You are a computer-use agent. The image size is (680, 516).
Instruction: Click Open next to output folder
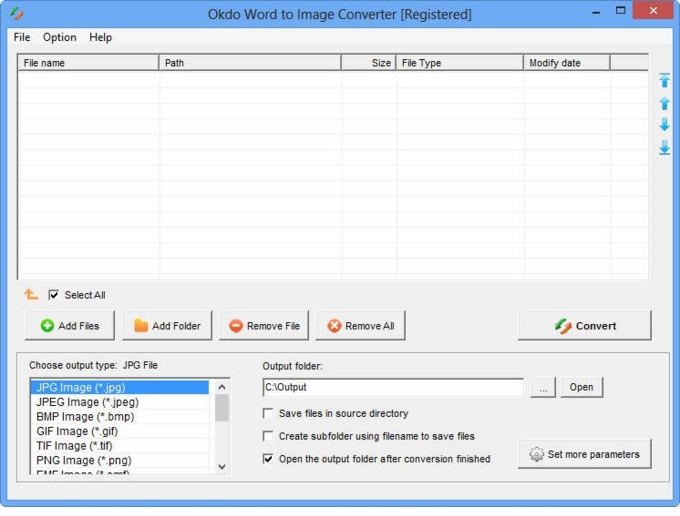tap(581, 387)
